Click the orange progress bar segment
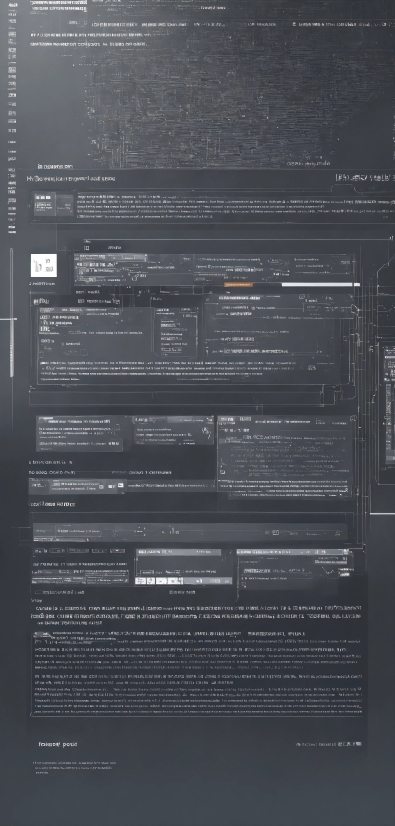This screenshot has height=826, width=395. point(238,284)
